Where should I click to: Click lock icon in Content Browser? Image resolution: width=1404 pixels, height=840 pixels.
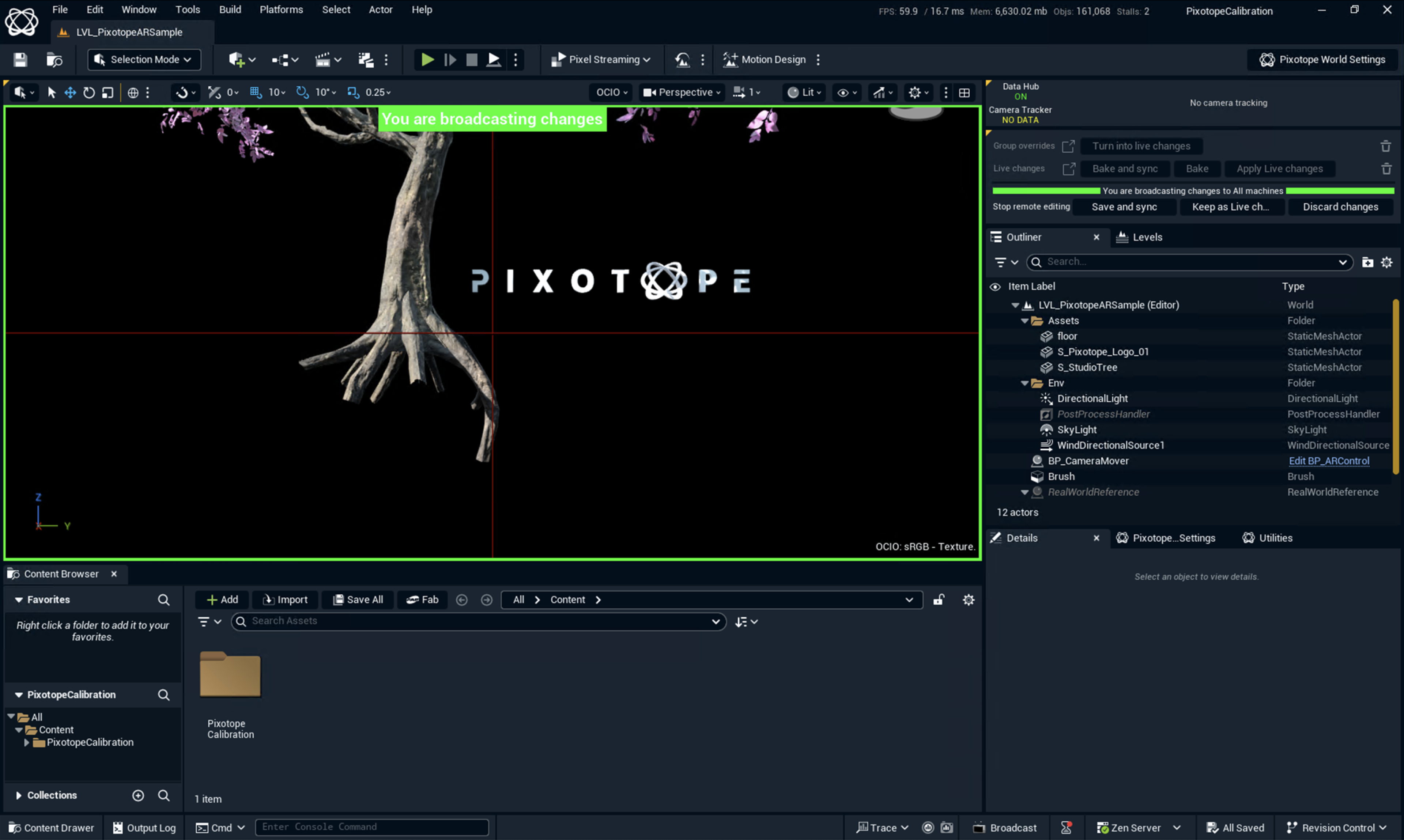939,599
